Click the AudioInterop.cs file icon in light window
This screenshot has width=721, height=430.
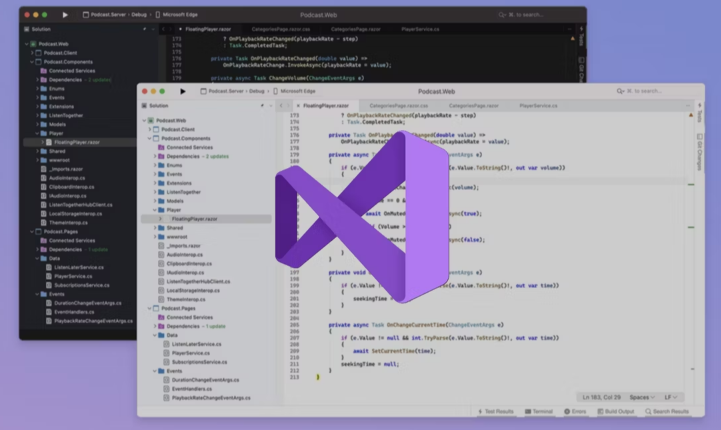click(x=161, y=255)
